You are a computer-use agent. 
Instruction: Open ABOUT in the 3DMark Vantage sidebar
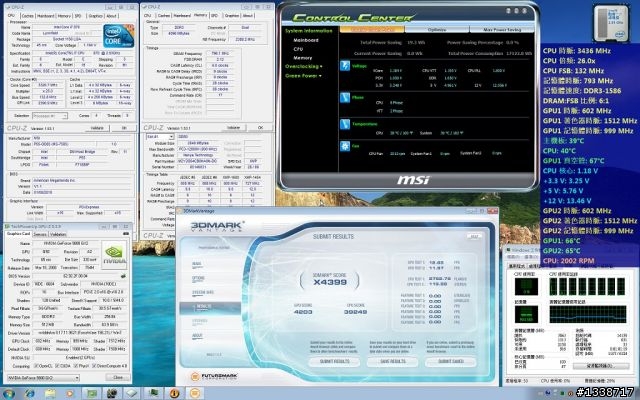(x=197, y=336)
